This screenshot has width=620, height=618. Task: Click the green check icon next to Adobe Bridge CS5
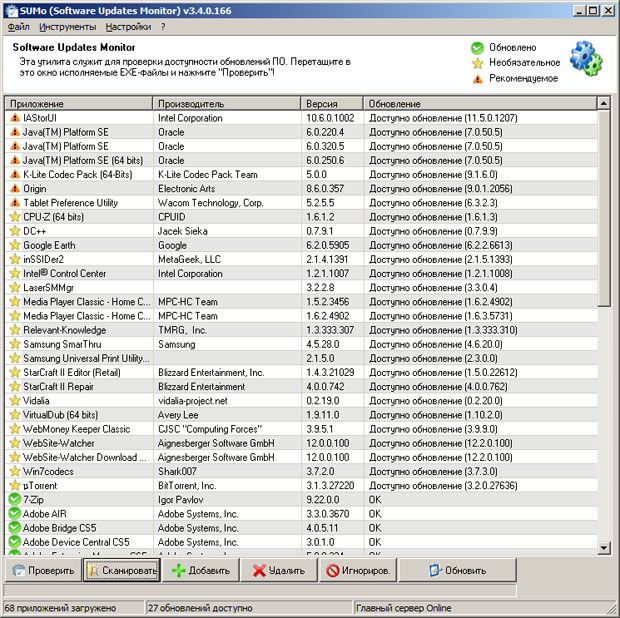(x=15, y=528)
